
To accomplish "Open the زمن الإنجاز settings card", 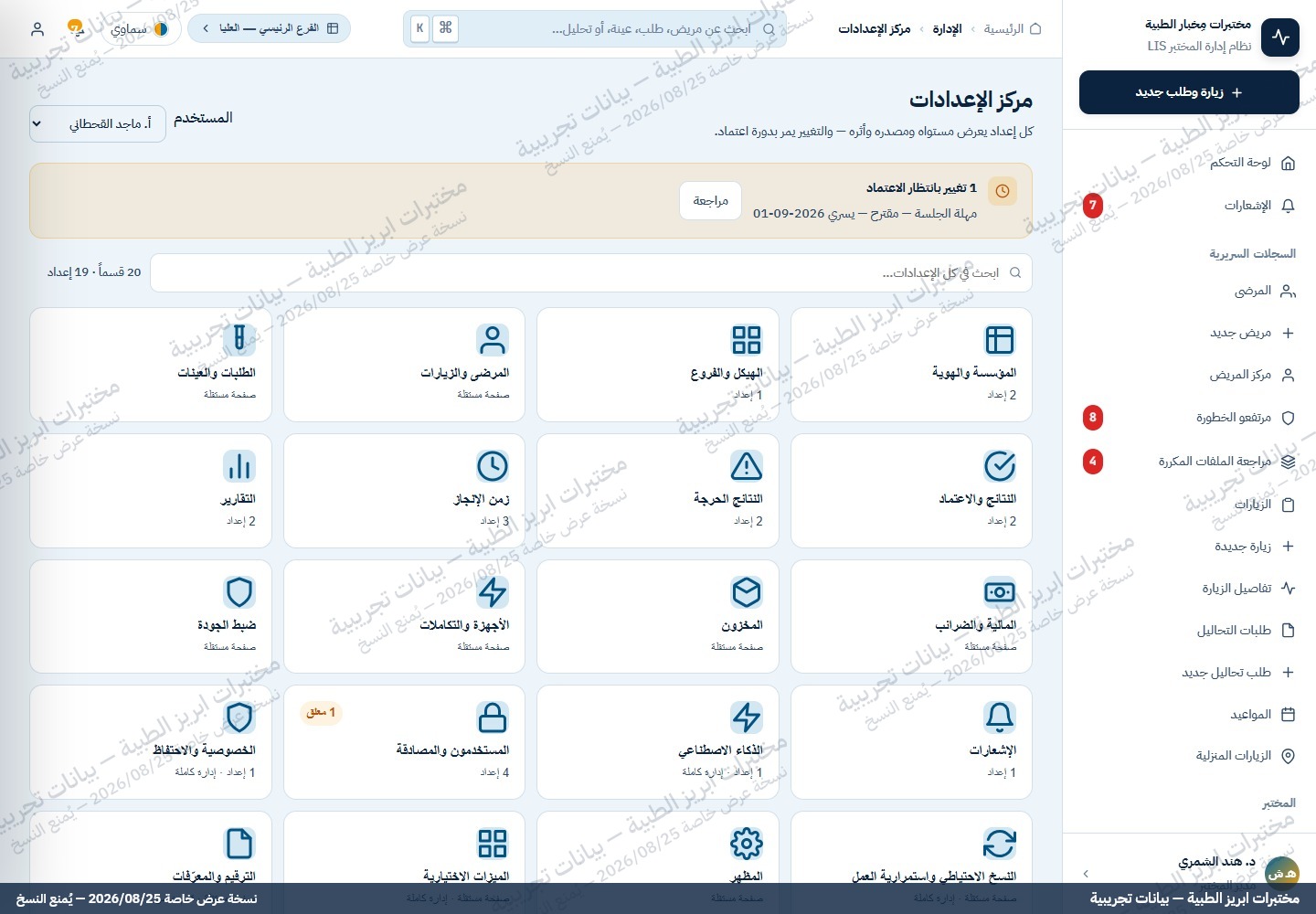I will [x=404, y=491].
